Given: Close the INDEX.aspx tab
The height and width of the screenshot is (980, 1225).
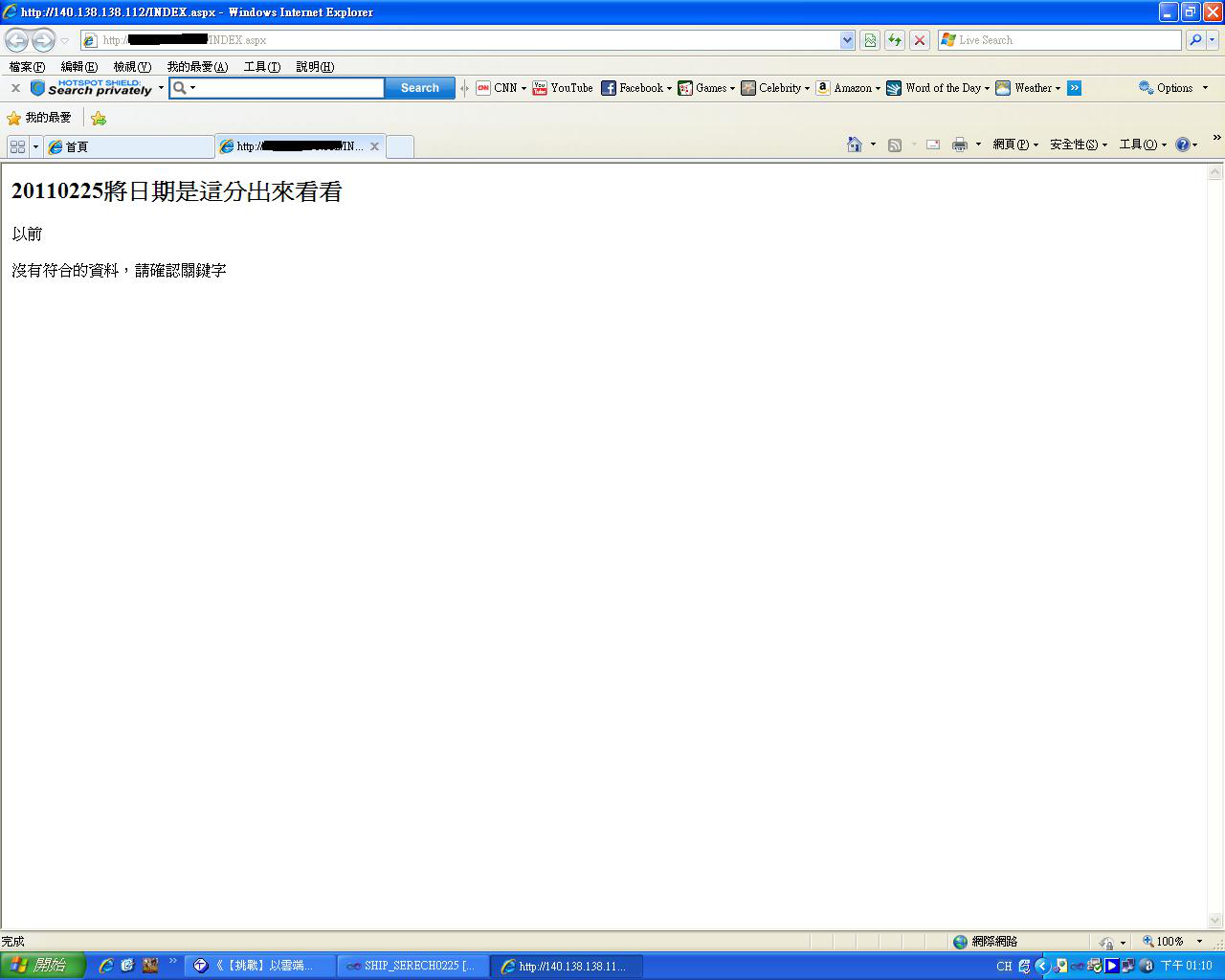Looking at the screenshot, I should pos(374,146).
